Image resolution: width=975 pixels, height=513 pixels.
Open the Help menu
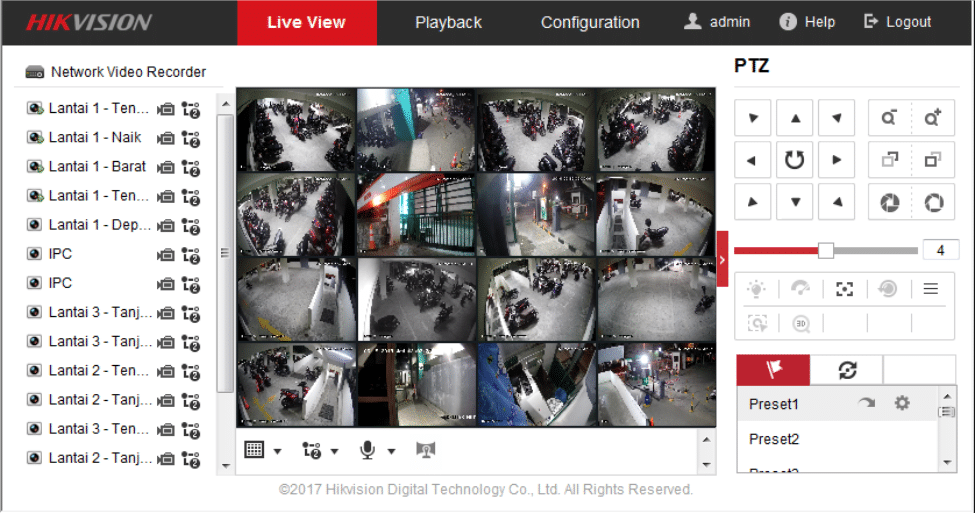807,22
